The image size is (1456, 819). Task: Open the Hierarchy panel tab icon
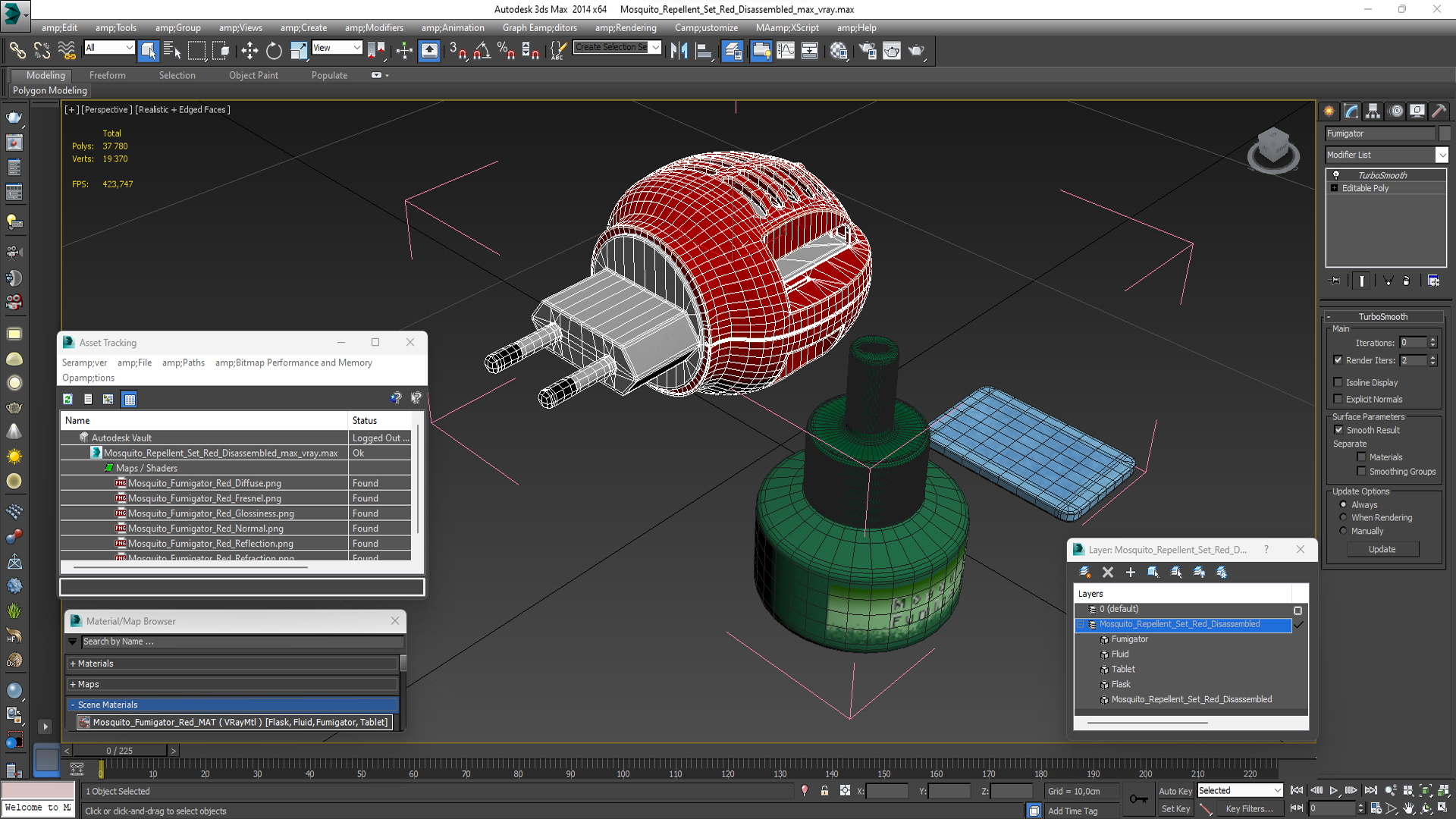tap(1373, 111)
